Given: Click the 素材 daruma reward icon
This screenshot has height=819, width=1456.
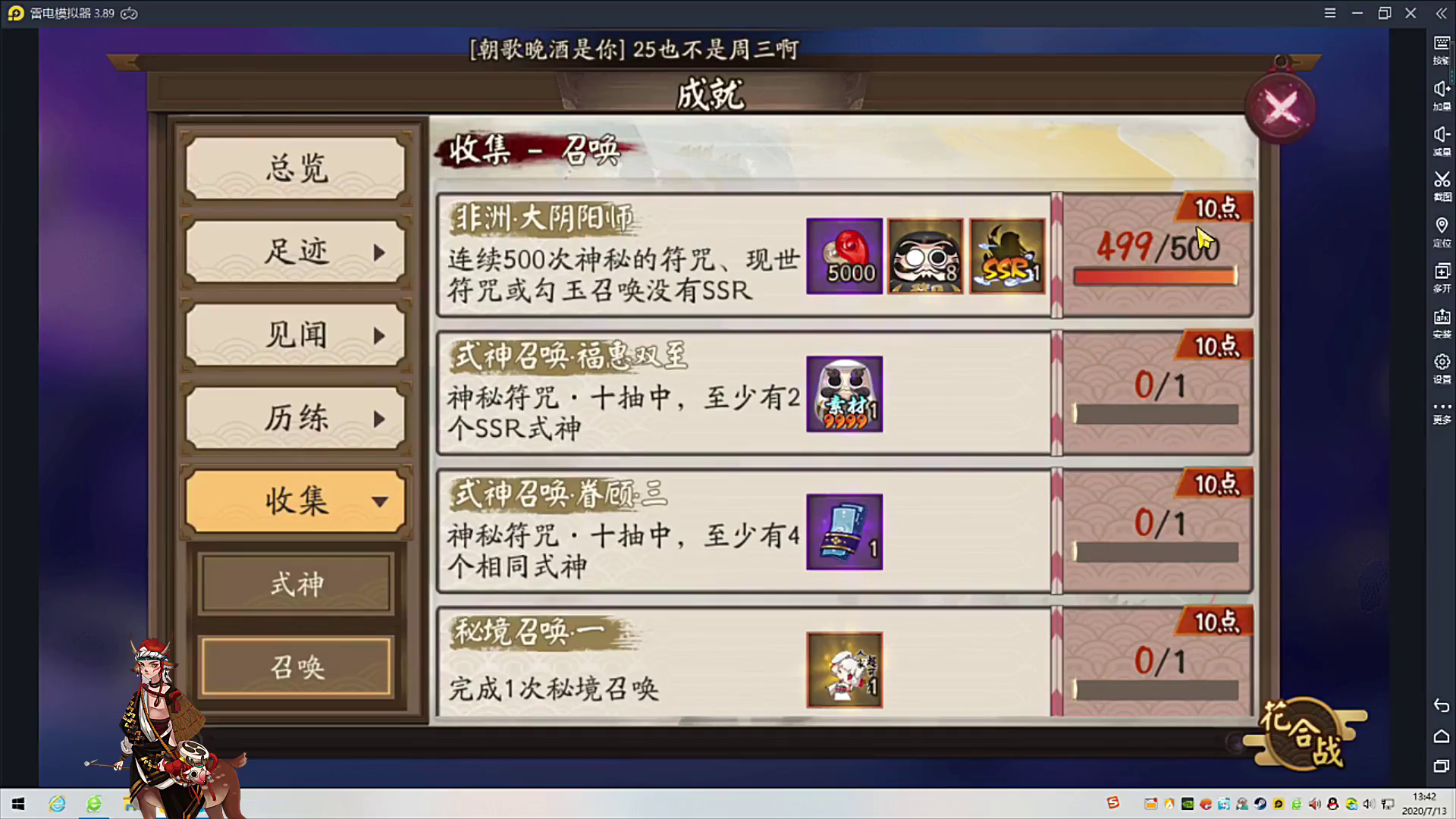Looking at the screenshot, I should click(844, 394).
